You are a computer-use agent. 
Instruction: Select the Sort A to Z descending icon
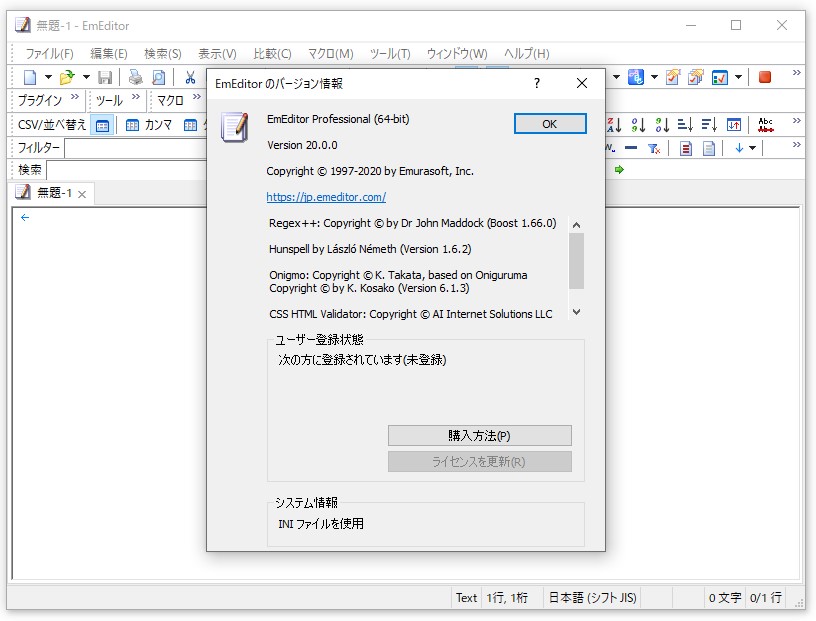pyautogui.click(x=613, y=126)
